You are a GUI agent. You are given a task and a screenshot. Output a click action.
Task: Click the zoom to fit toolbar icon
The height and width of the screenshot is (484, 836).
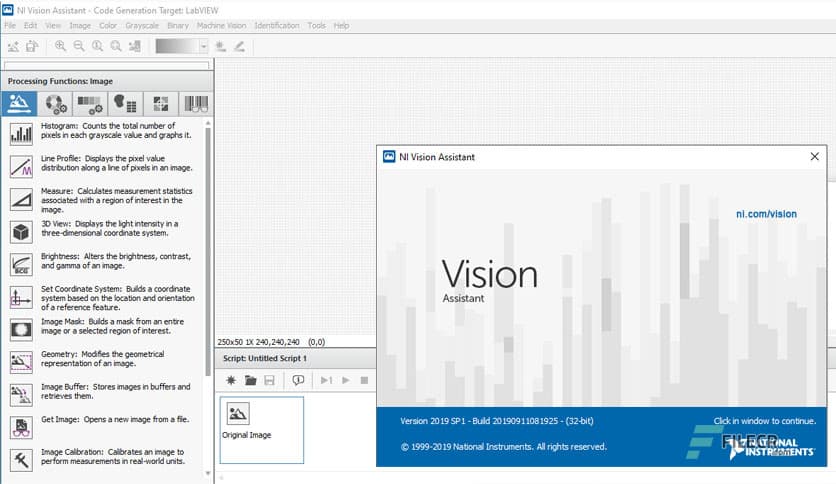pyautogui.click(x=116, y=46)
